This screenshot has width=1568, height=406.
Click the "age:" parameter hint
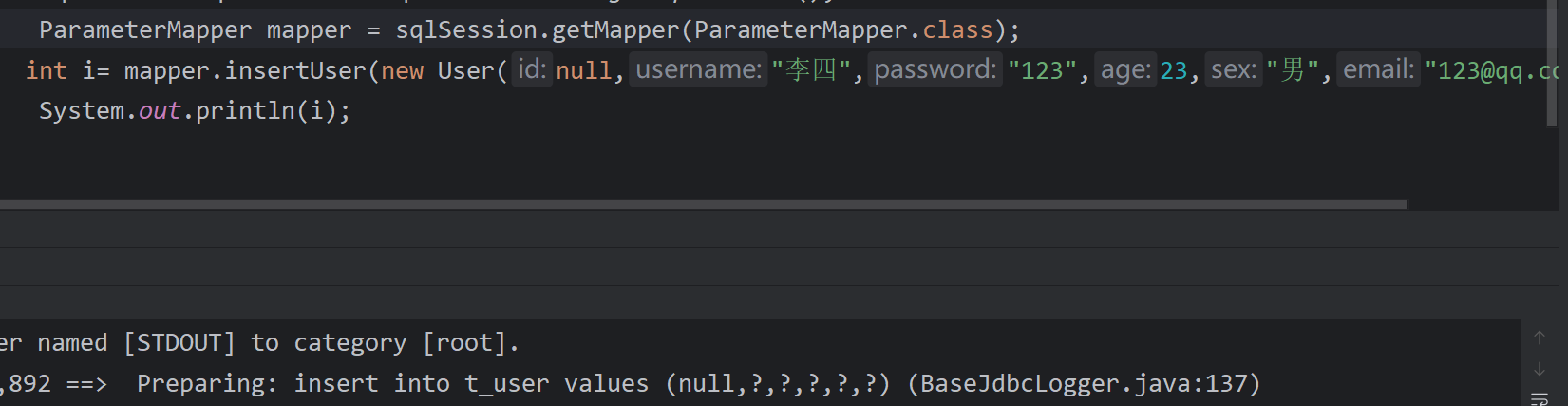click(1125, 69)
